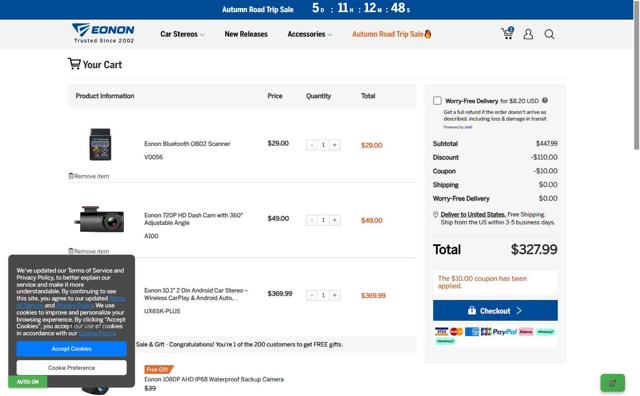Click the Accept Cookies button
This screenshot has width=640, height=396.
(71, 349)
